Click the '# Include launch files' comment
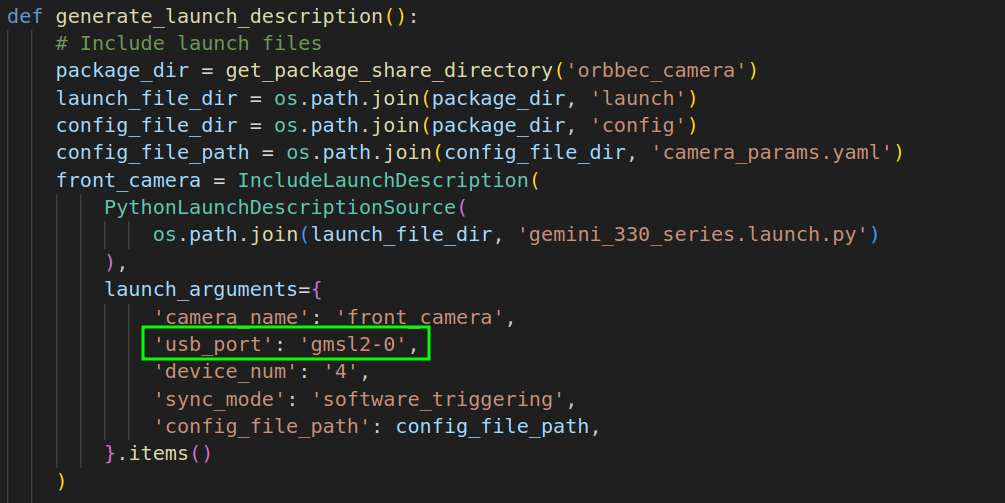The image size is (1005, 503). pyautogui.click(x=189, y=44)
